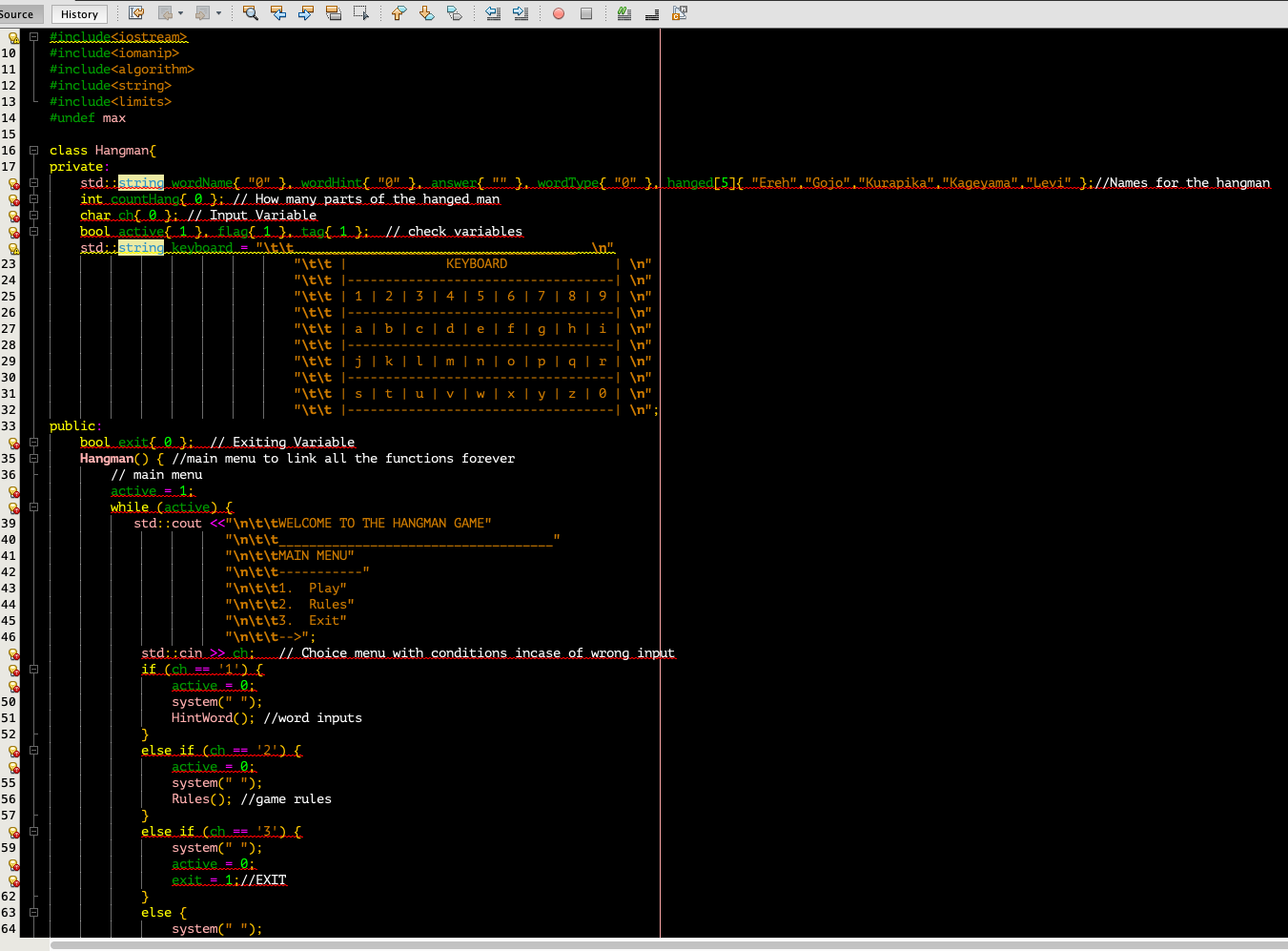The height and width of the screenshot is (951, 1288).
Task: Open the Back navigation dropdown arrow
Action: click(181, 13)
